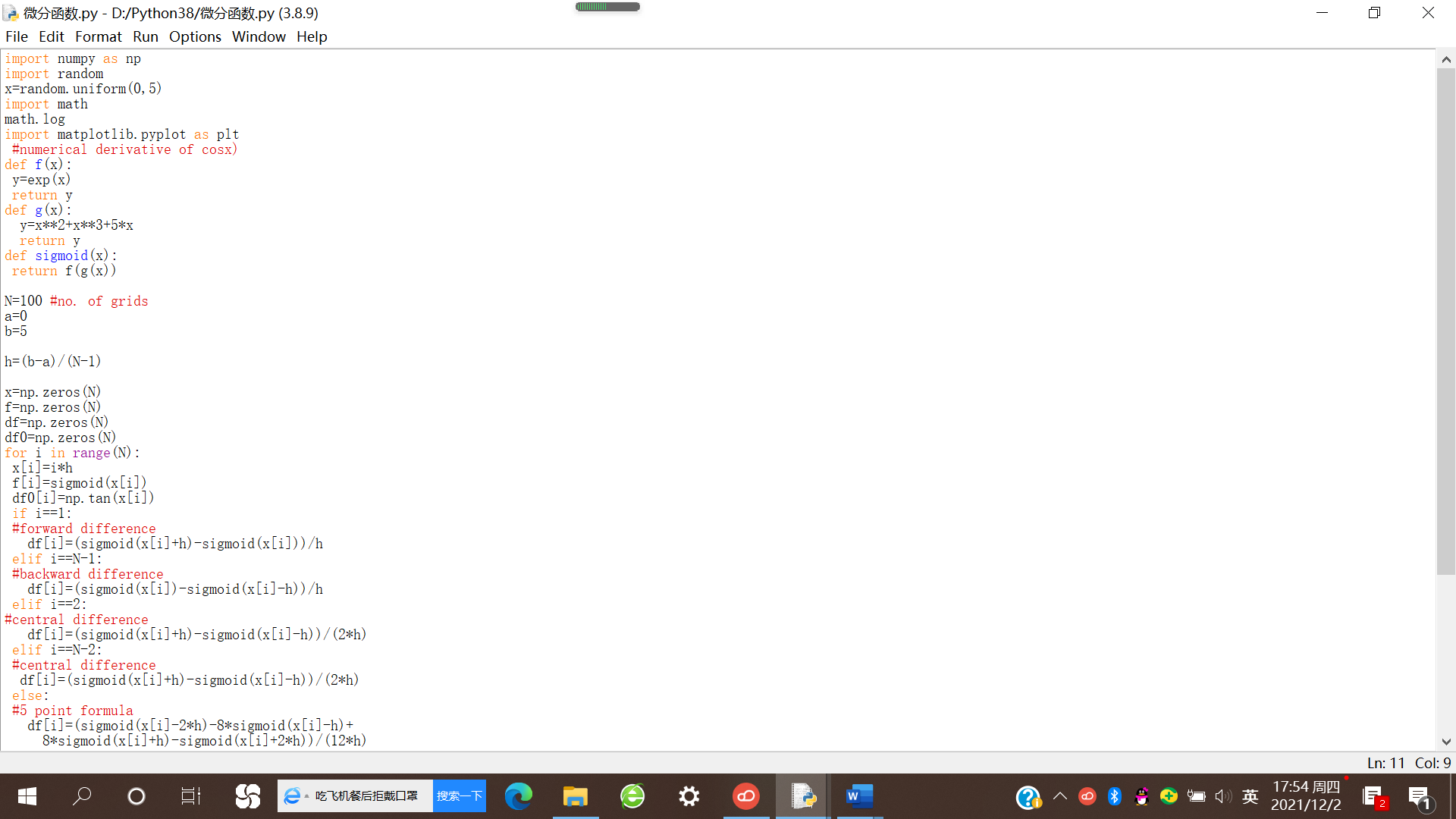This screenshot has height=819, width=1456.
Task: Open the Run menu
Action: (146, 36)
